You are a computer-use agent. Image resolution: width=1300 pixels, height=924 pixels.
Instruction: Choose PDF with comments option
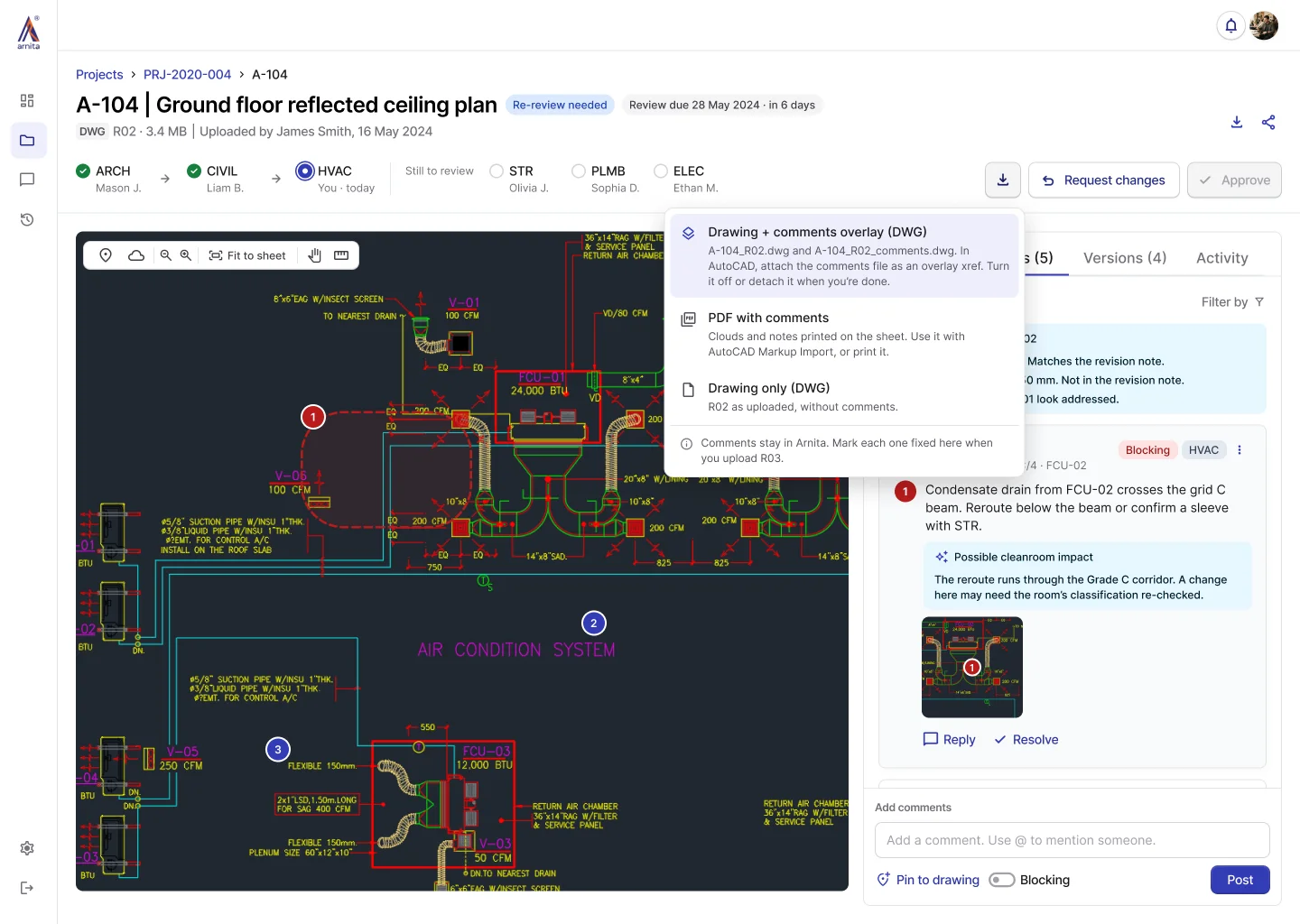844,334
